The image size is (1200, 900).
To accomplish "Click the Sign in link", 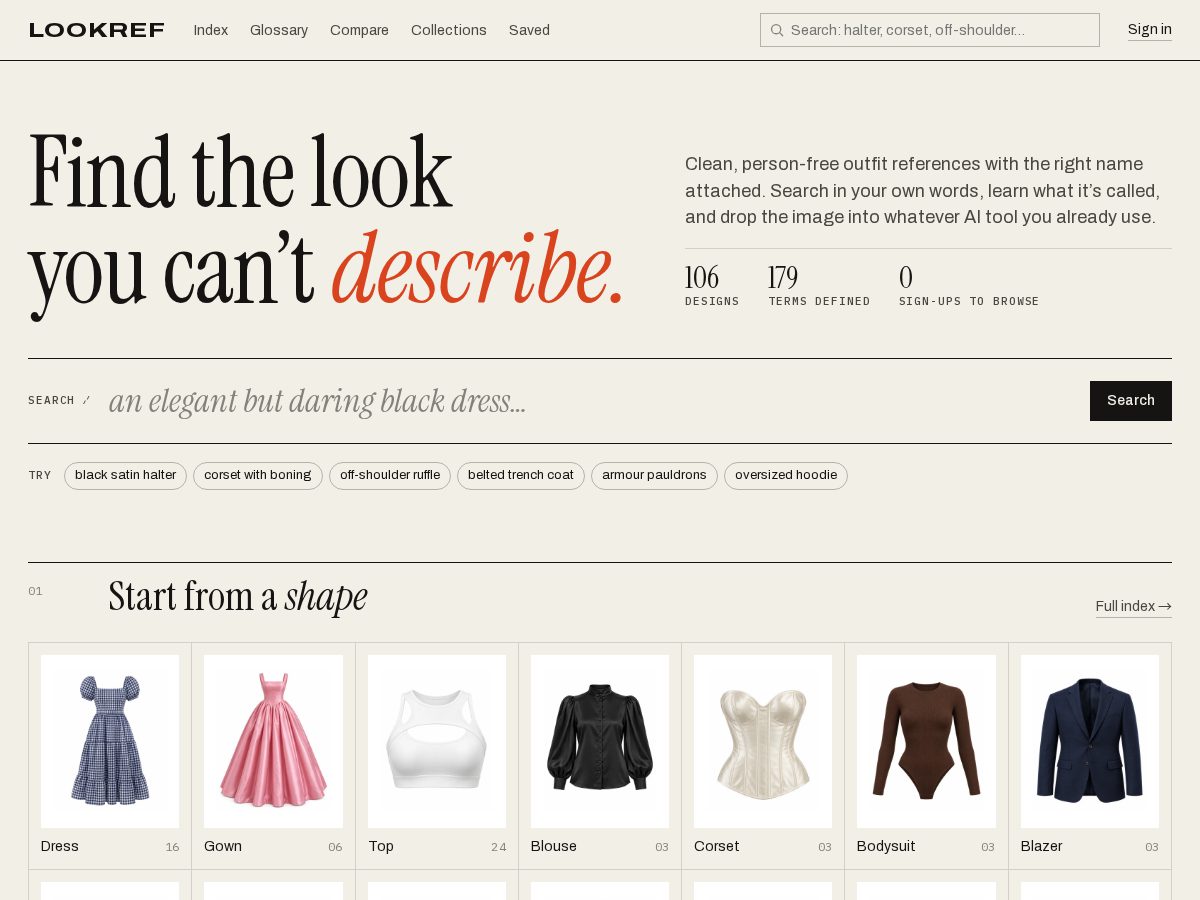I will point(1150,30).
